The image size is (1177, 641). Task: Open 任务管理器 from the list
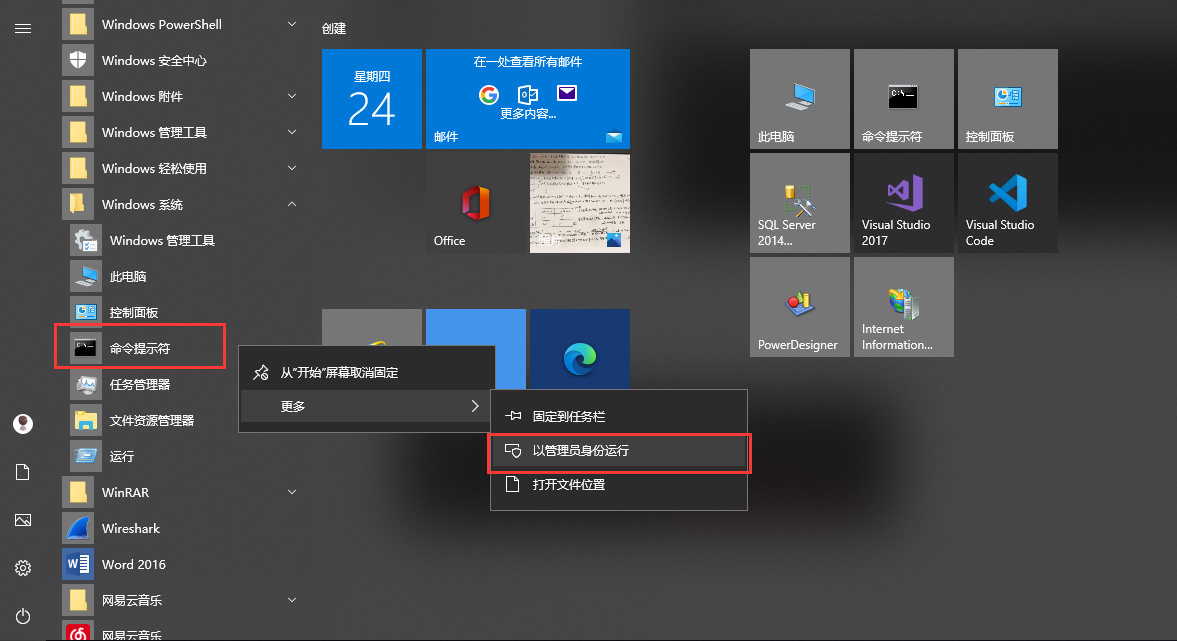[184, 384]
